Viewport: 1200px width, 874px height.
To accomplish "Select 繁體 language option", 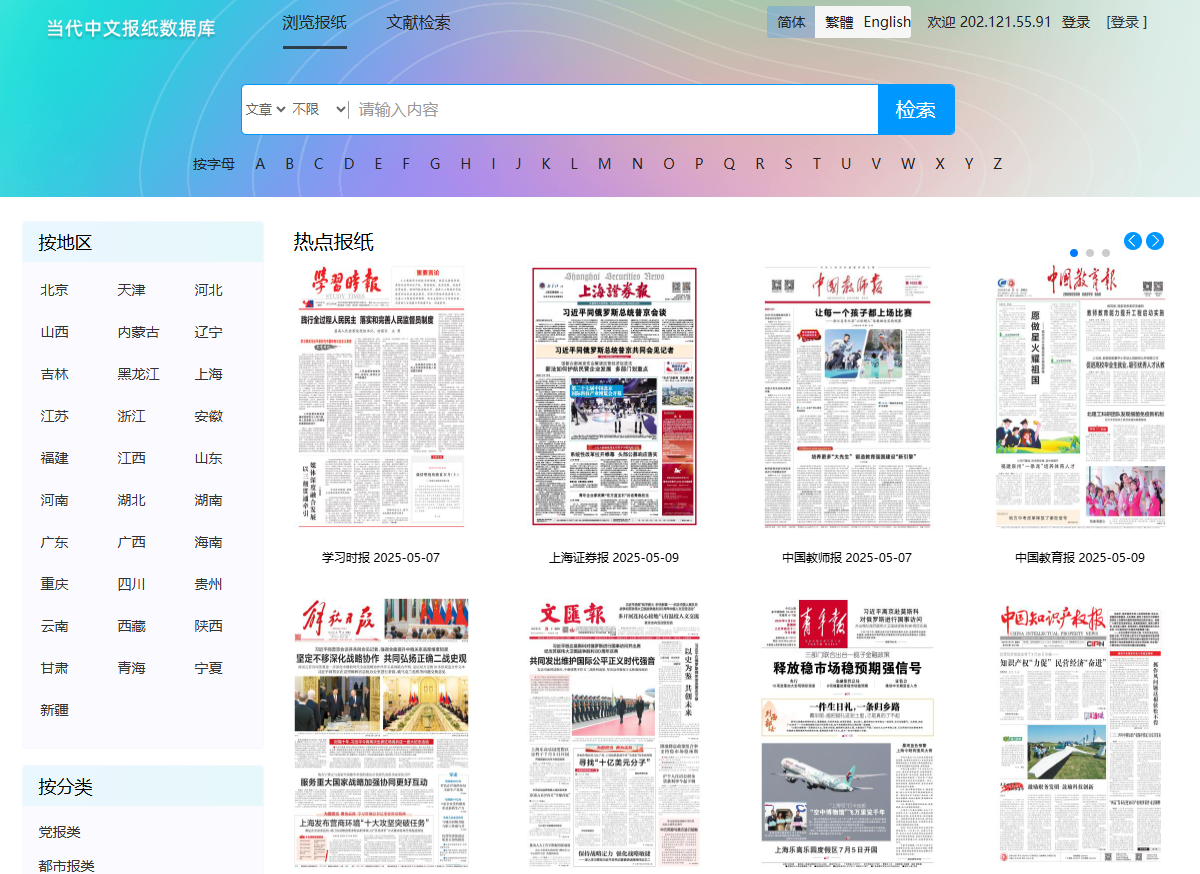I will click(x=839, y=22).
